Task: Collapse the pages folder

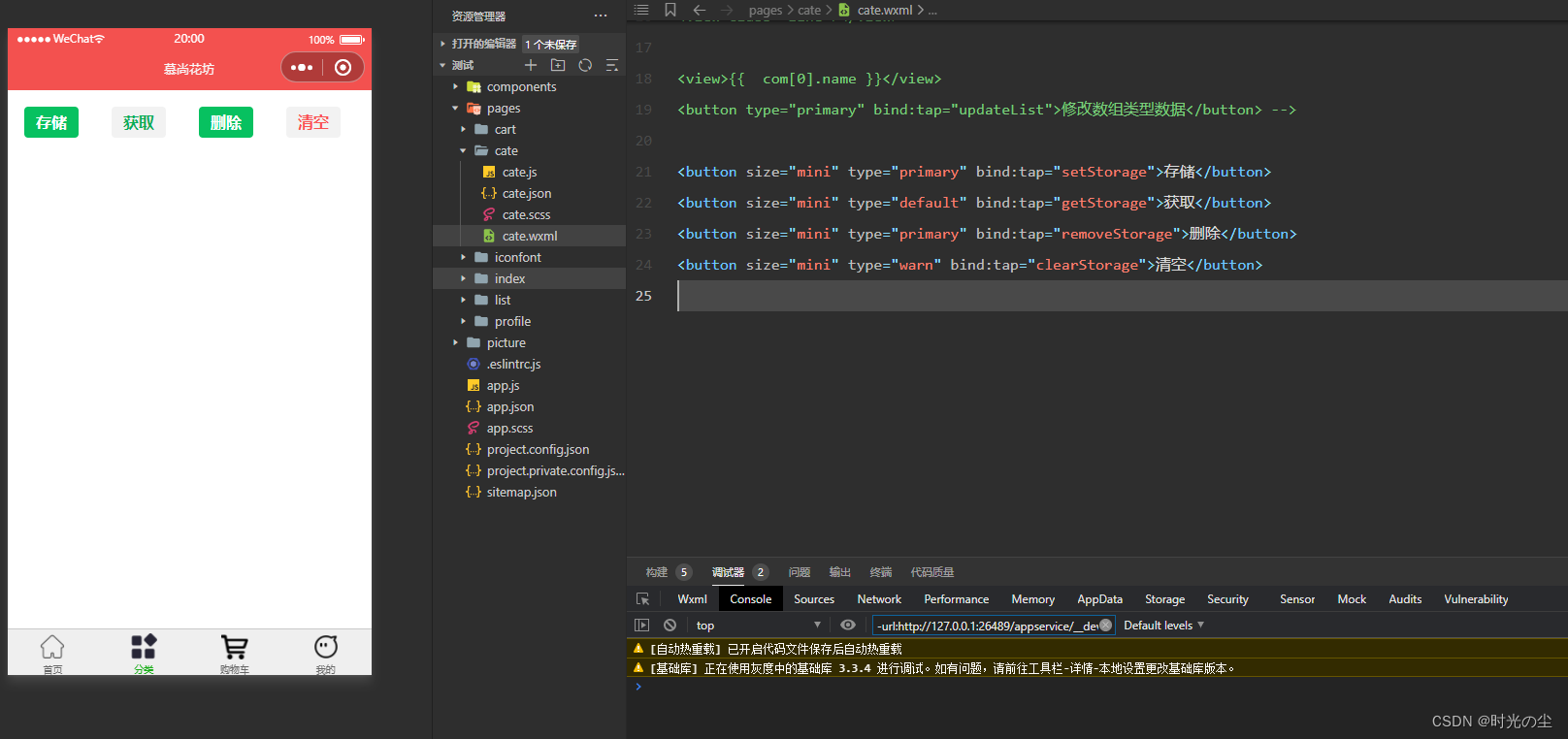Action: pos(455,108)
